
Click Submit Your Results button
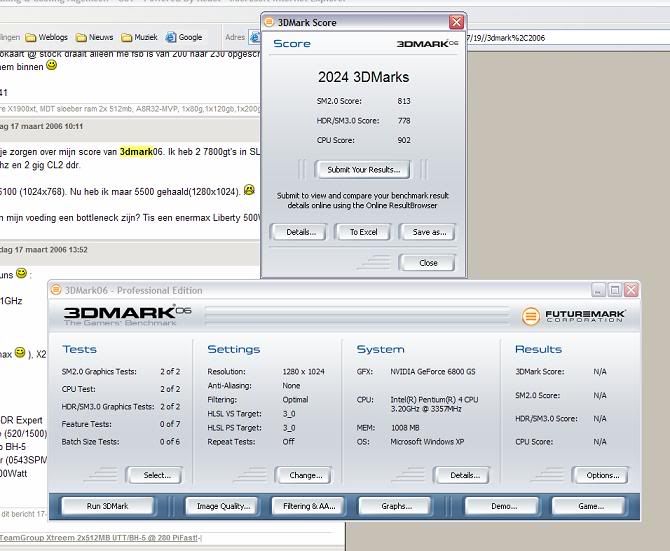[x=362, y=170]
